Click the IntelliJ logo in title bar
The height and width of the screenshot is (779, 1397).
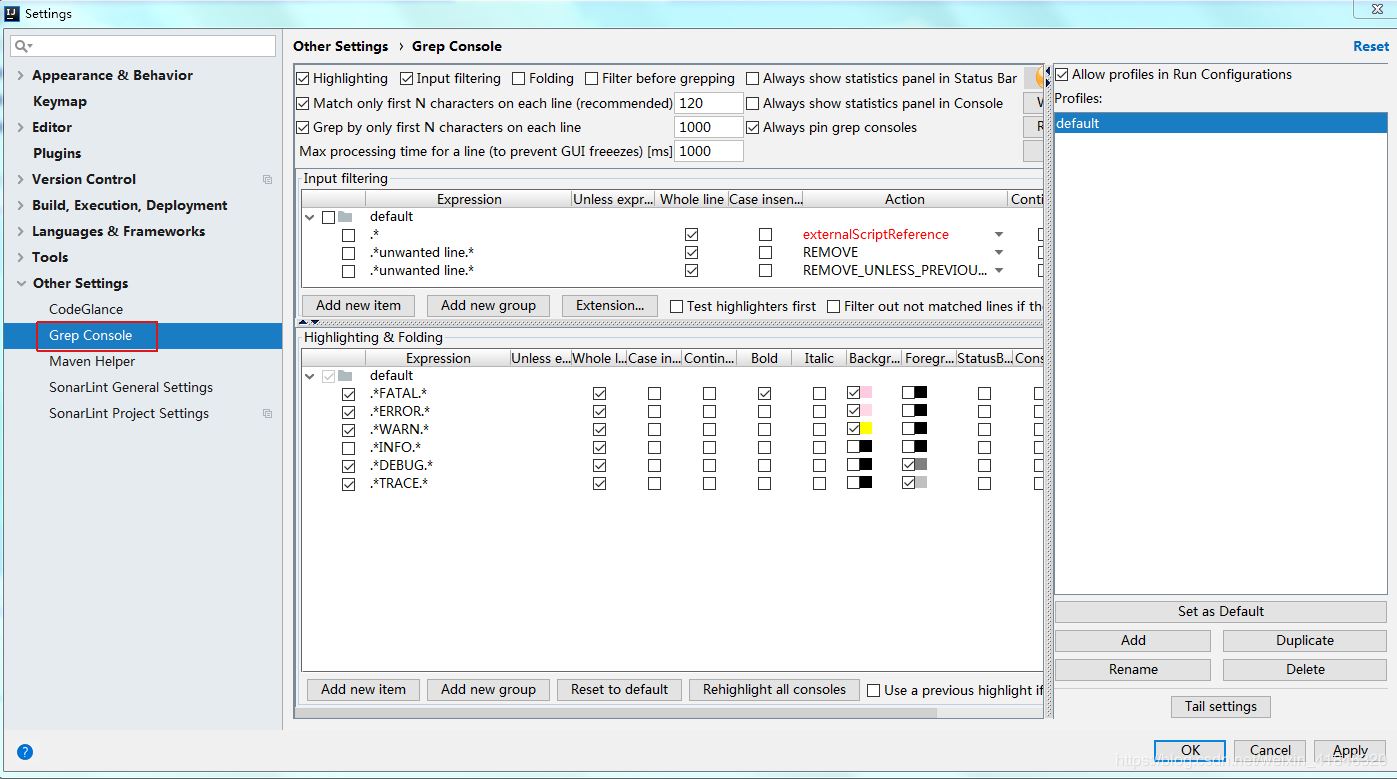pyautogui.click(x=13, y=13)
